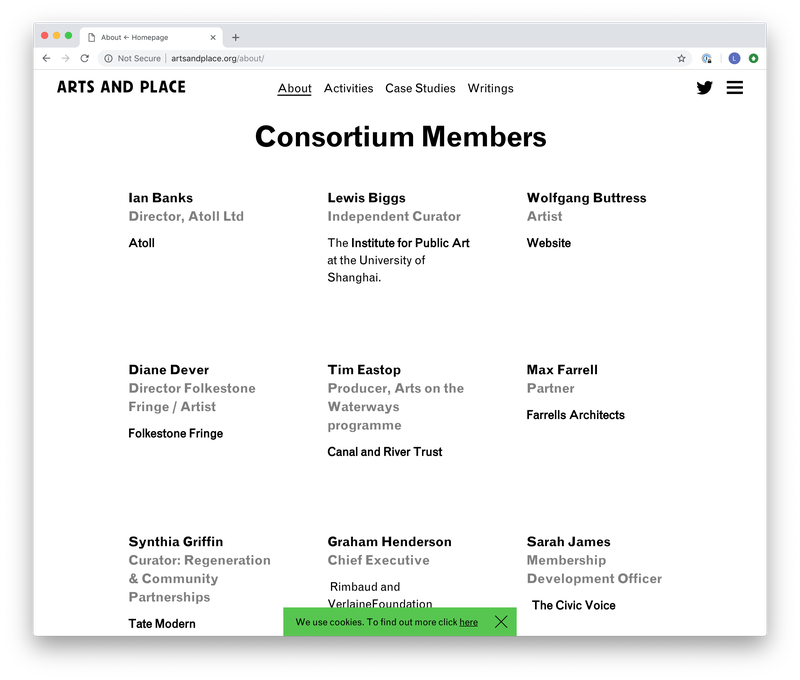Reload the page with the refresh icon
Screen dimensions: 800x680
coord(85,58)
